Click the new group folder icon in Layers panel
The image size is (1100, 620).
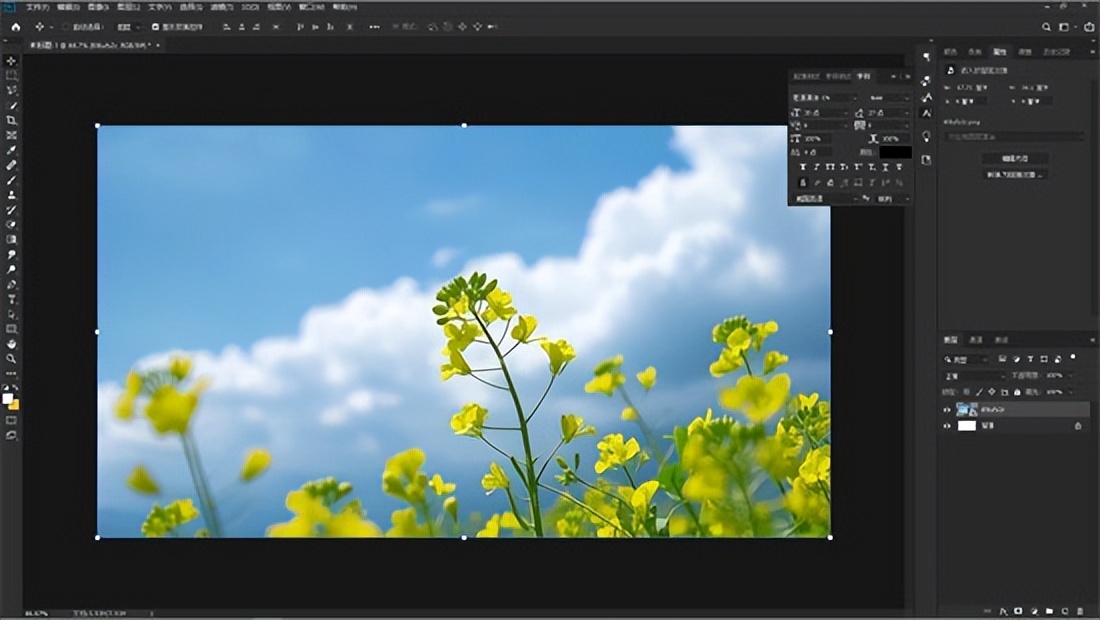(x=1048, y=610)
